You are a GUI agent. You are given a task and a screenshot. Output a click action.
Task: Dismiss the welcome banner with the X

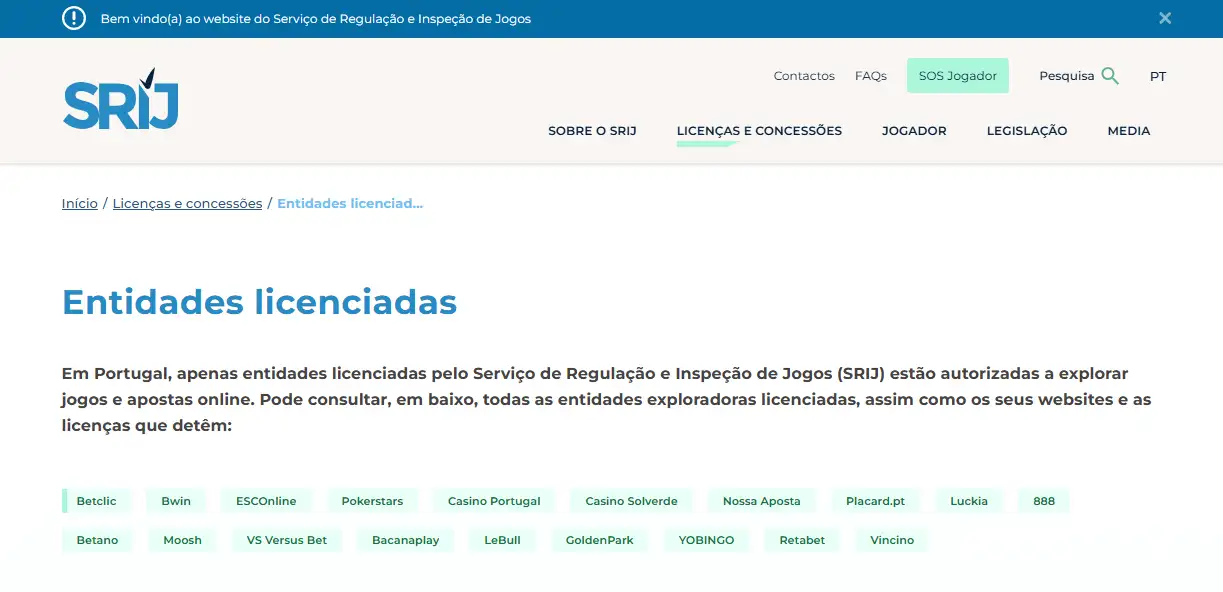click(1165, 18)
